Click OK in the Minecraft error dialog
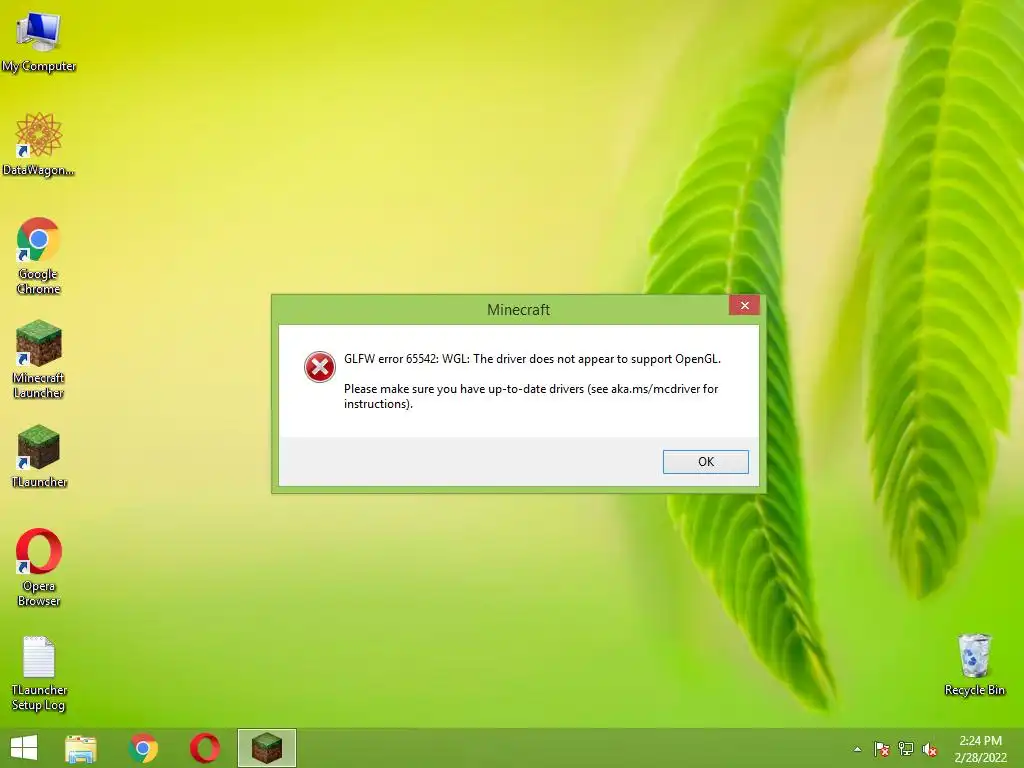 click(x=705, y=462)
